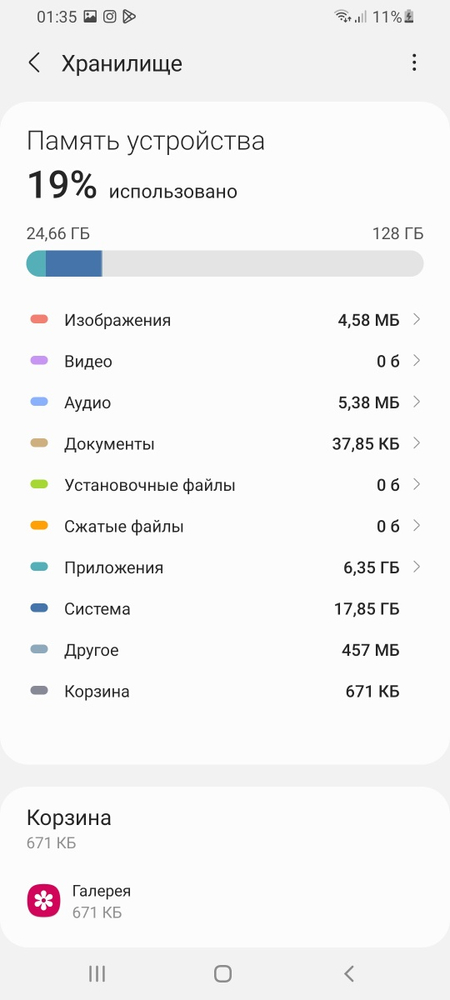Open the three-dot more options menu
450x1000 pixels.
[x=414, y=62]
